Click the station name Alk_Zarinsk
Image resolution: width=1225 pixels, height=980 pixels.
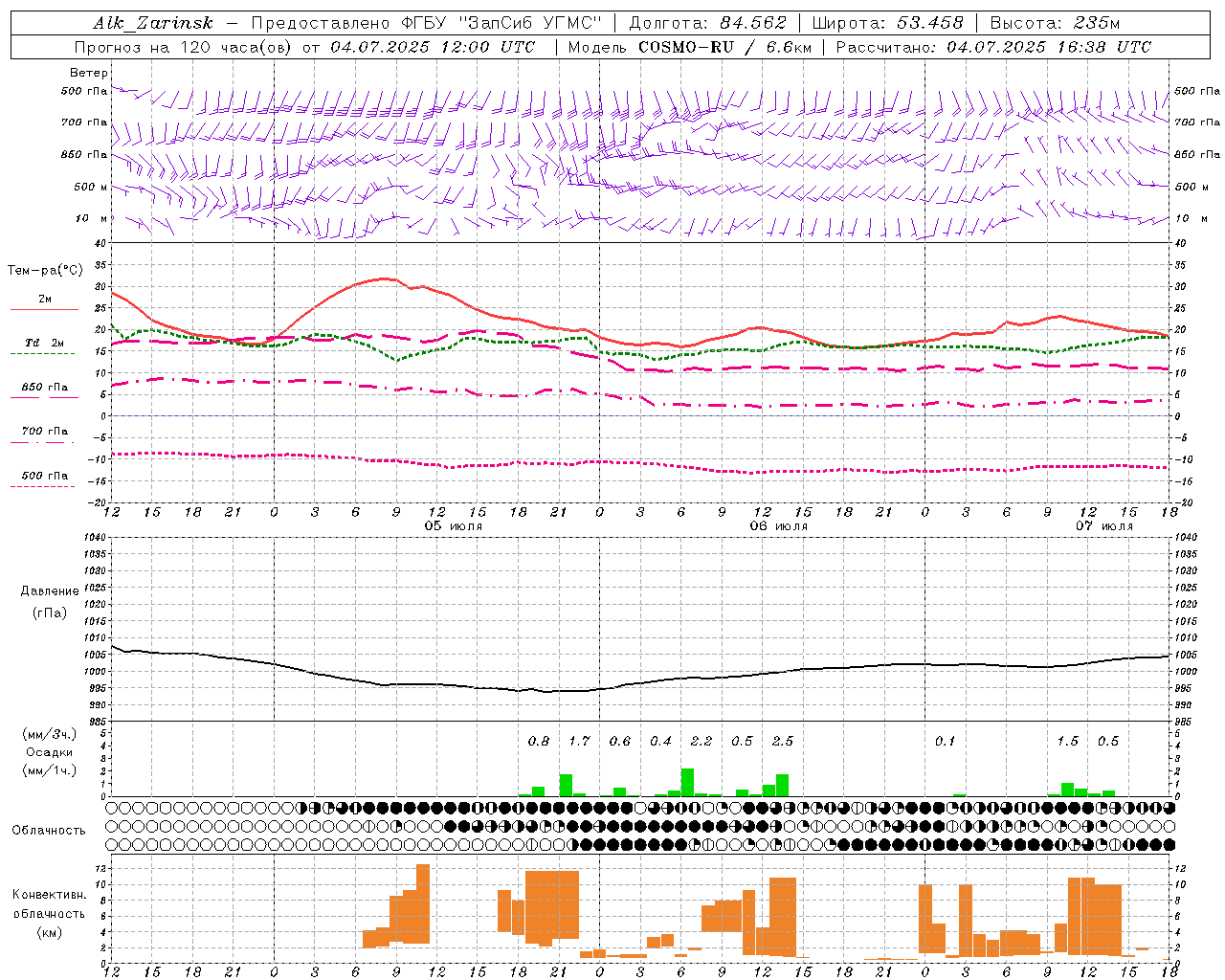(x=152, y=23)
